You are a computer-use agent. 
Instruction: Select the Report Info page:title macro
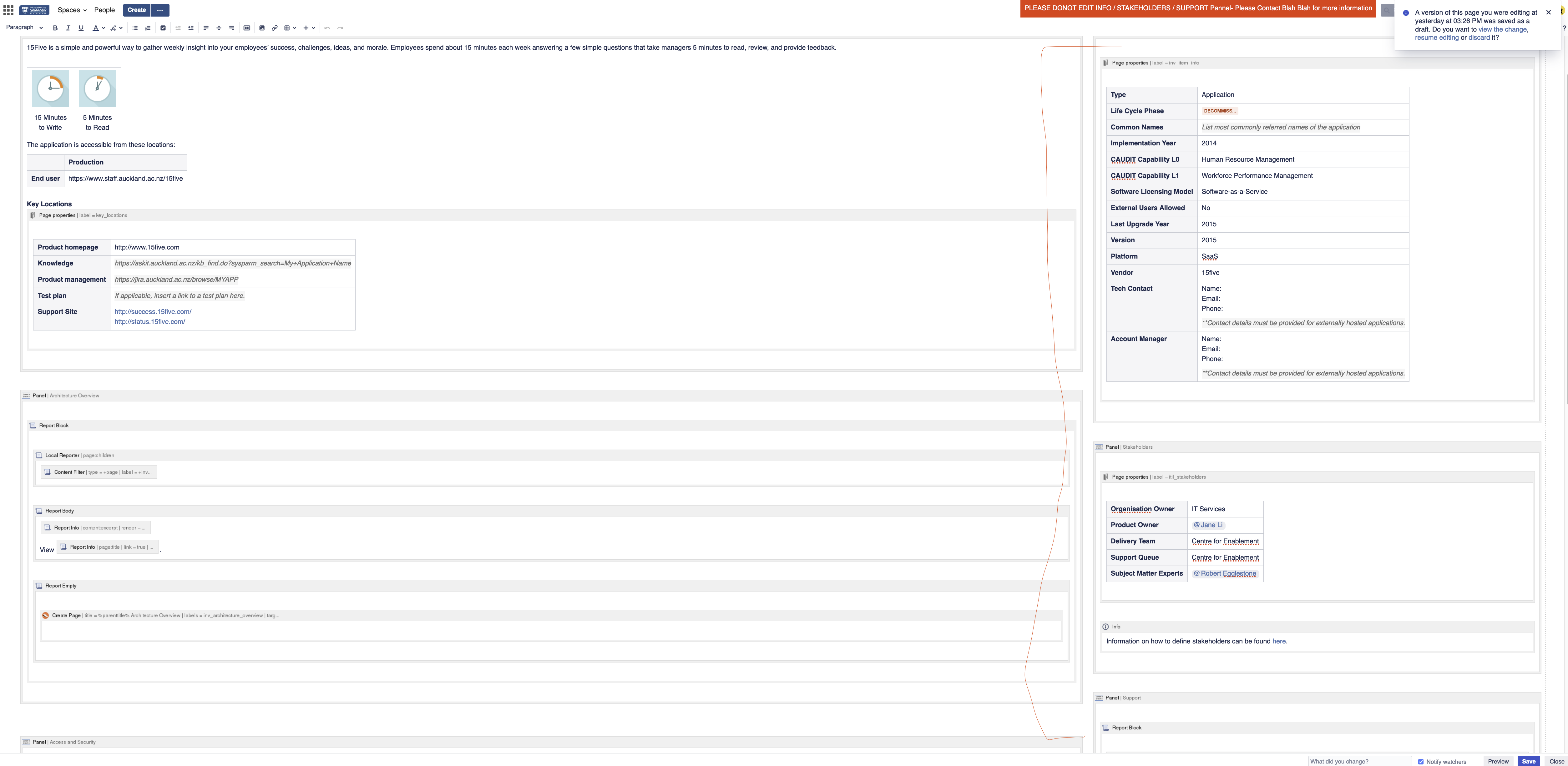[x=108, y=547]
